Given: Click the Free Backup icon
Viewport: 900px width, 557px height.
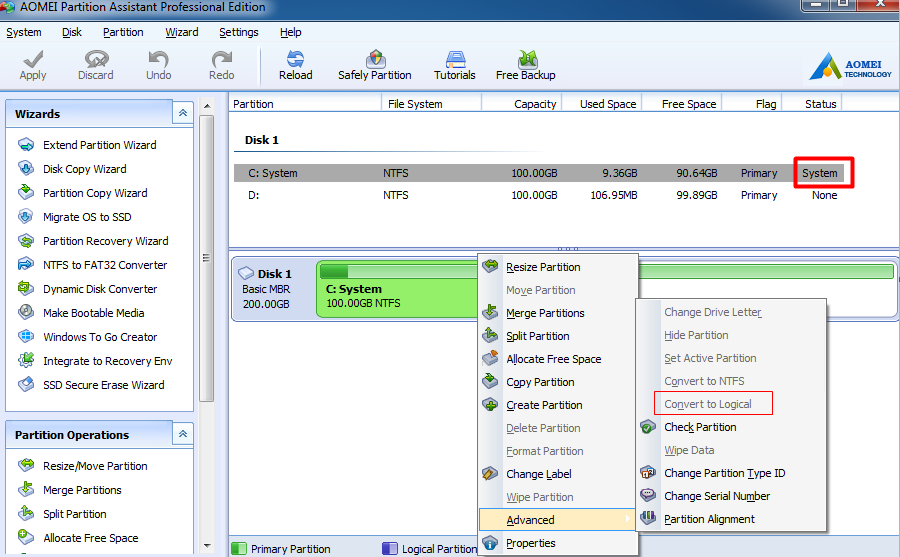Looking at the screenshot, I should [x=527, y=59].
